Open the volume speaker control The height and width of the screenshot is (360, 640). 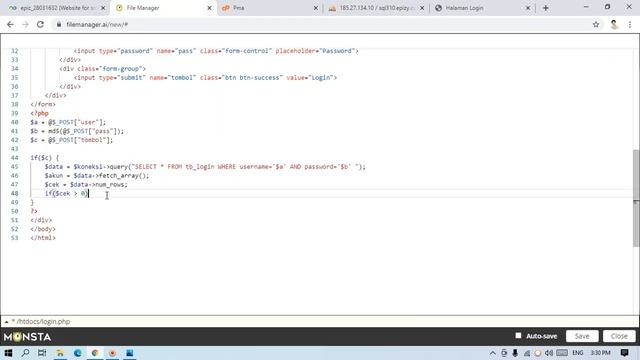(549, 353)
